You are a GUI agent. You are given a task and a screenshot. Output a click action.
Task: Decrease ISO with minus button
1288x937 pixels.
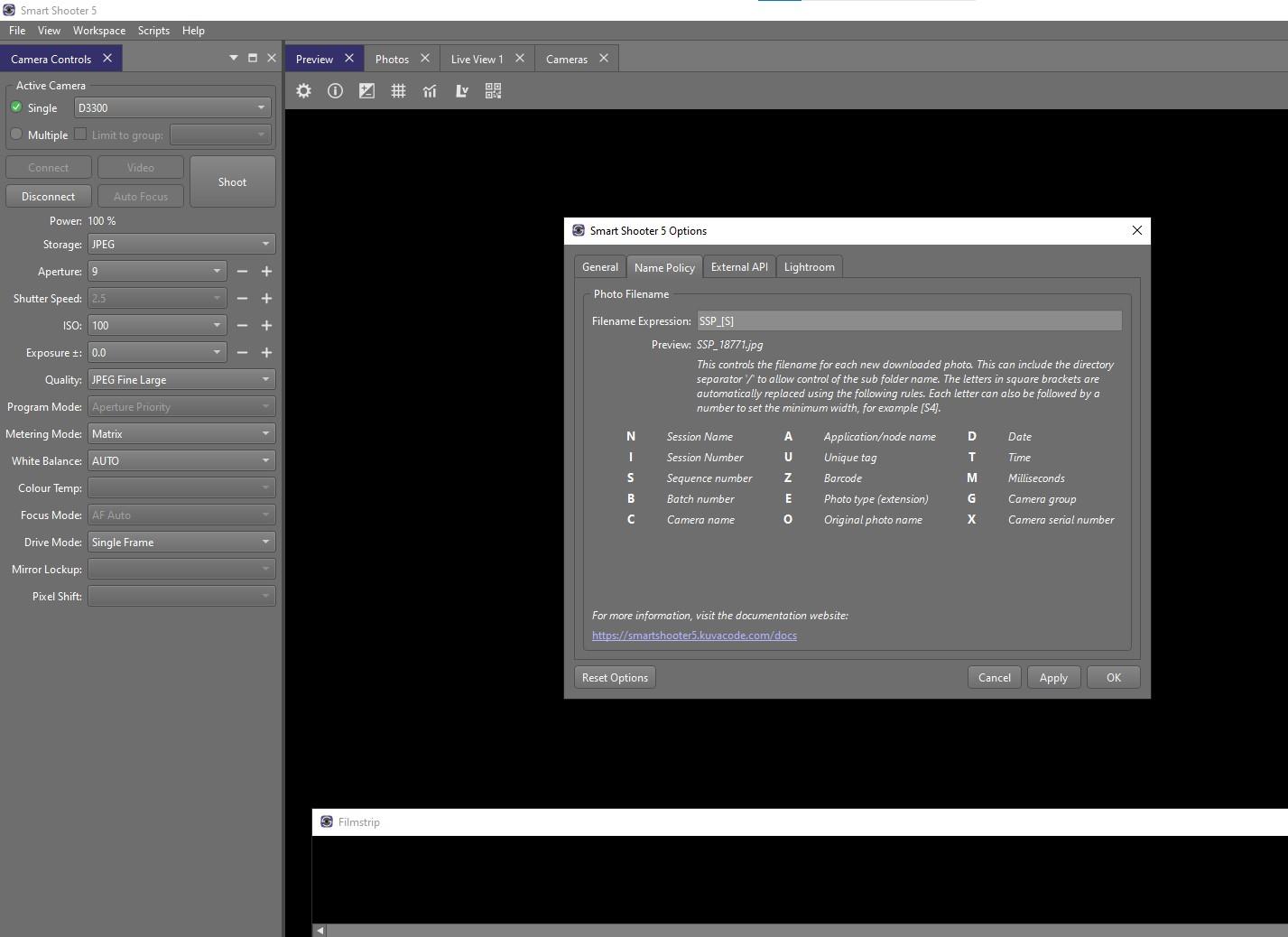click(242, 326)
